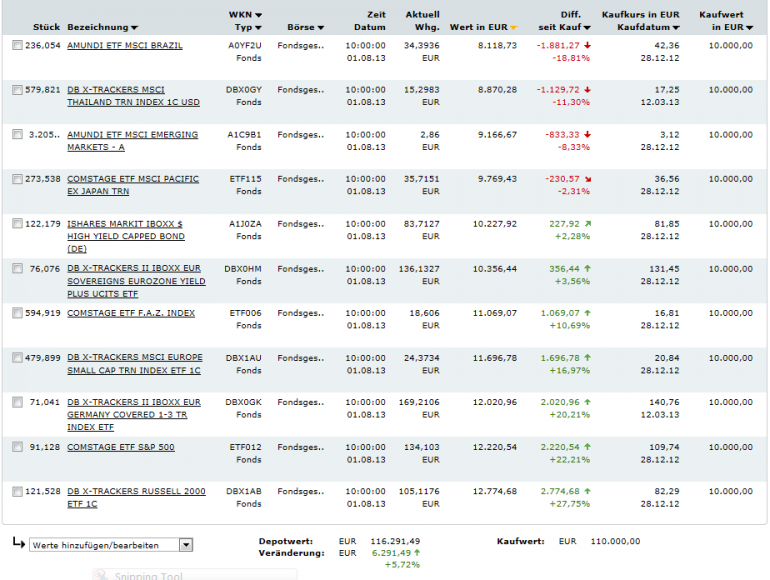Click the Werte hinzufügen/bearbeiten dropdown arrow button
The height and width of the screenshot is (580, 770).
pyautogui.click(x=186, y=545)
